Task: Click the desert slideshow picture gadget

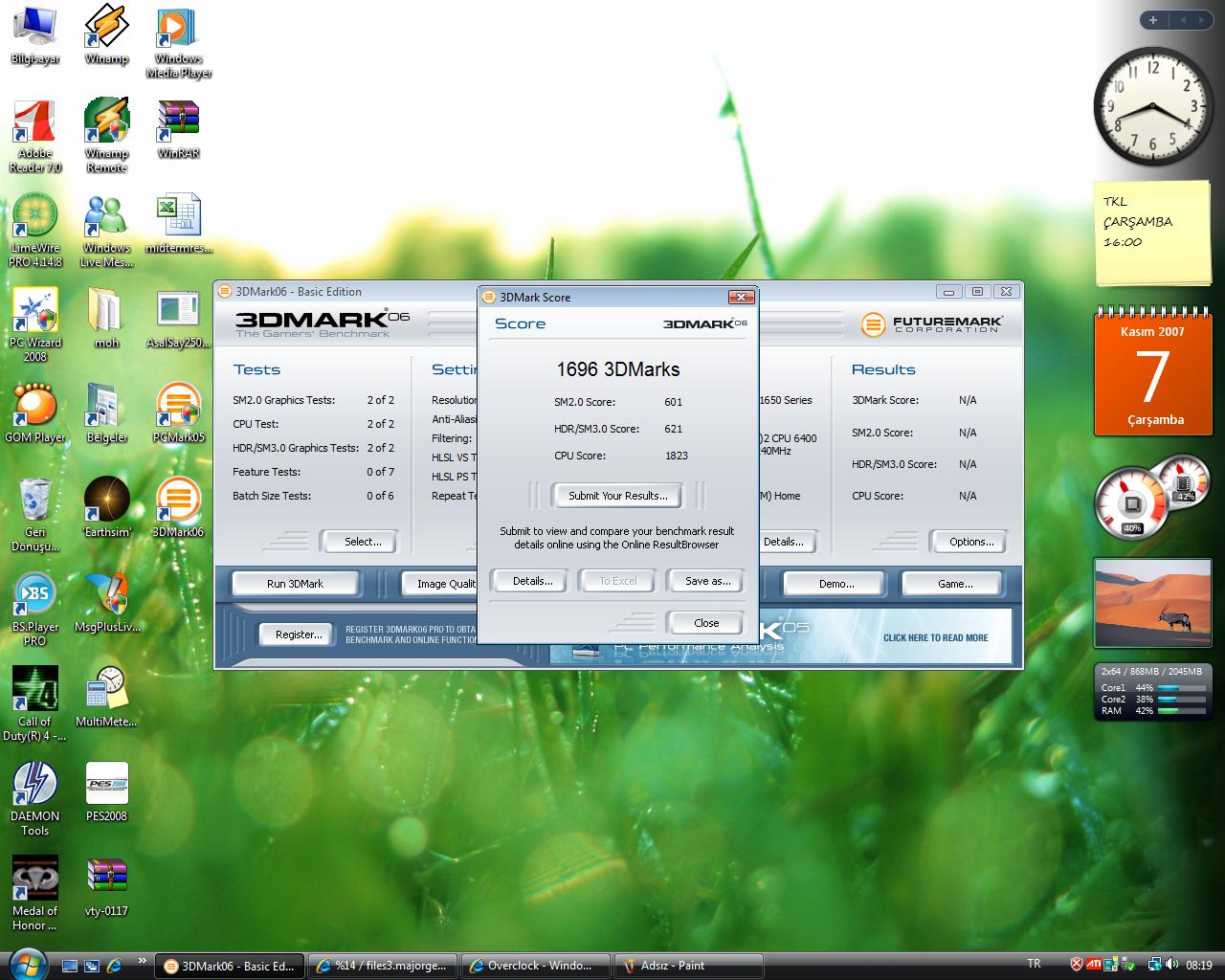Action: click(x=1152, y=603)
